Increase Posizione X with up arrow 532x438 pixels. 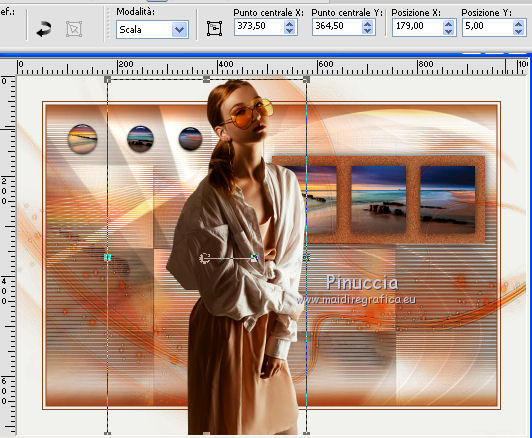coord(449,23)
